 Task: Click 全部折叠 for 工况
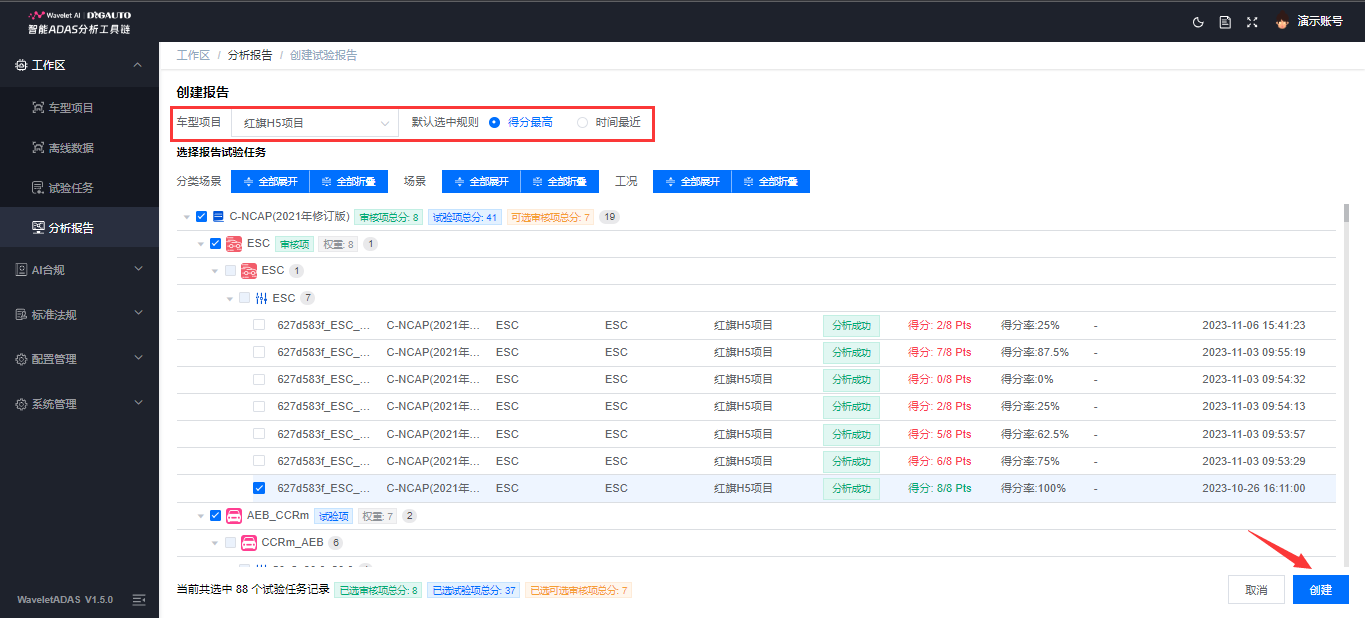pos(771,181)
